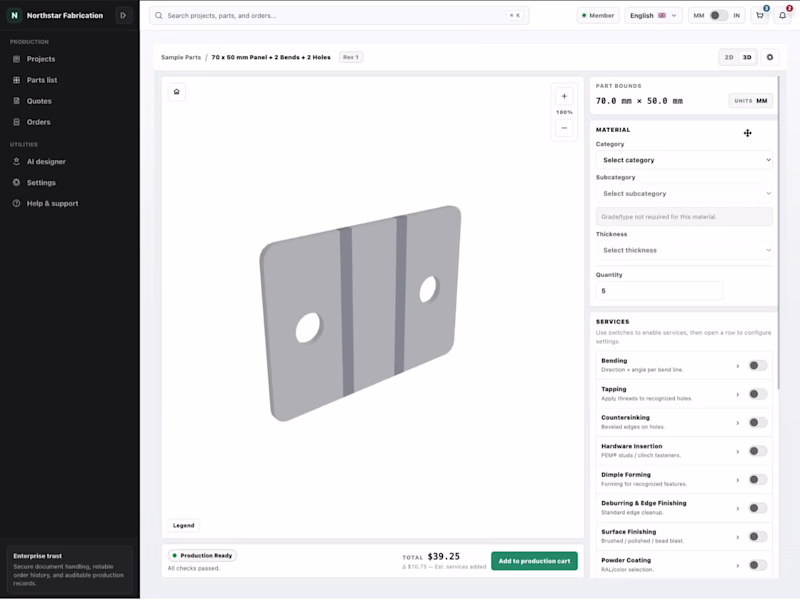The width and height of the screenshot is (800, 600).
Task: Click the Parts list grid icon
Action: point(16,80)
